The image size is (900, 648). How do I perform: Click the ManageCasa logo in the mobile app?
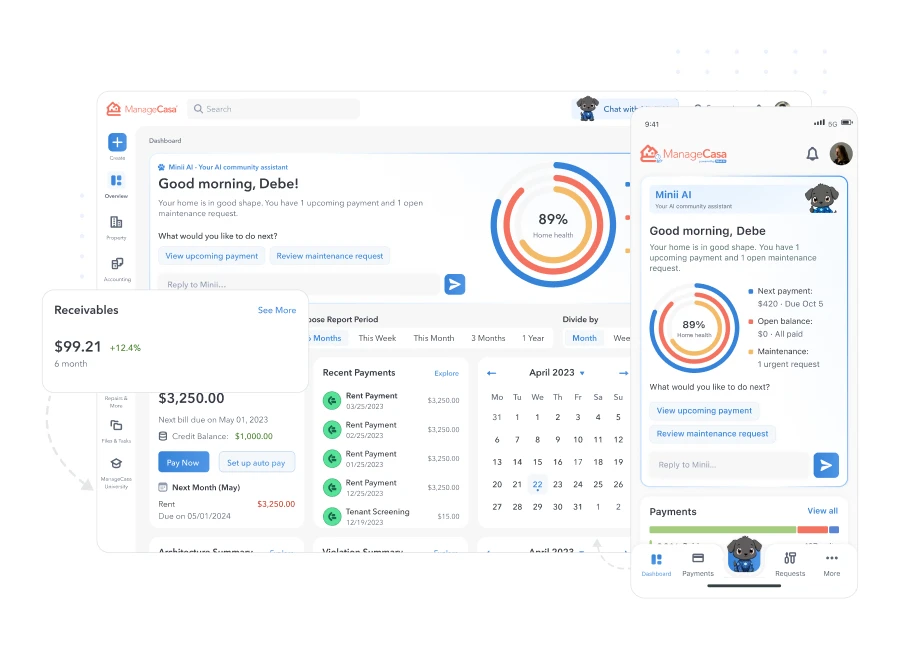point(683,154)
